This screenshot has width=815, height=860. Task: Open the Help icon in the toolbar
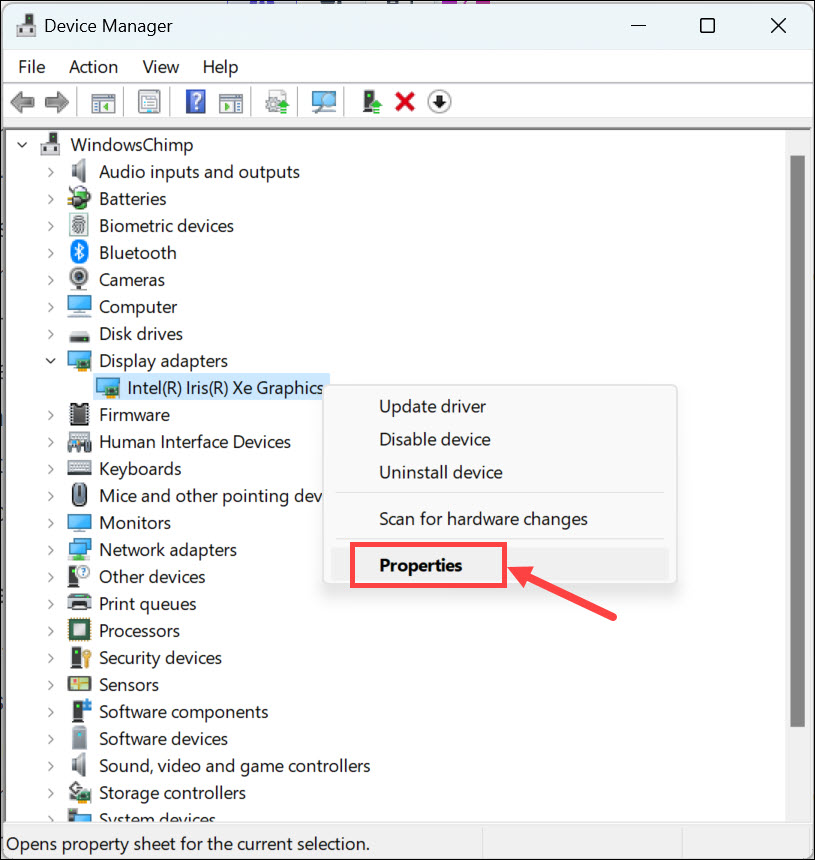pyautogui.click(x=194, y=101)
